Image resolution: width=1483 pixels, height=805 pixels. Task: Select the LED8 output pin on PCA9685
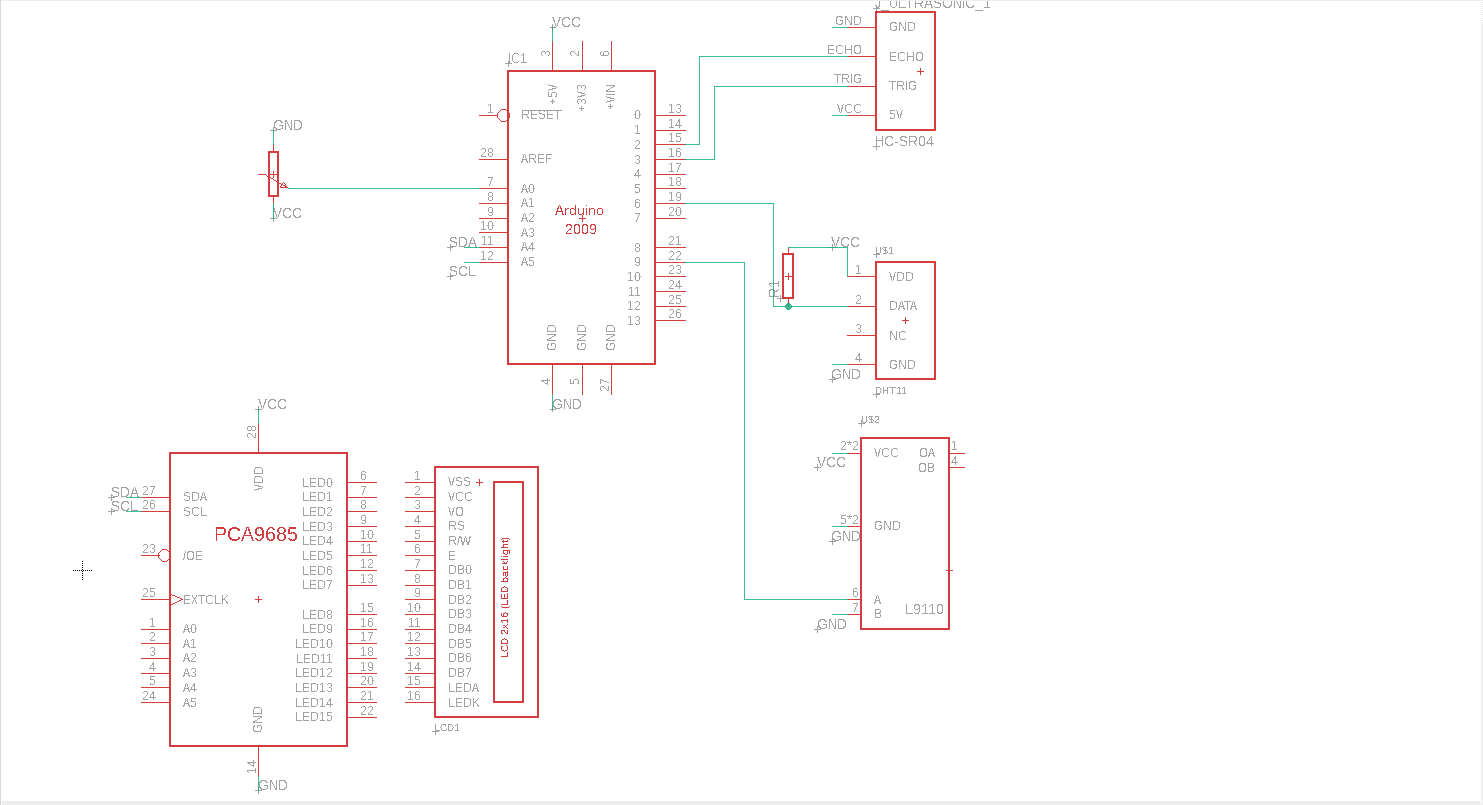tap(317, 615)
